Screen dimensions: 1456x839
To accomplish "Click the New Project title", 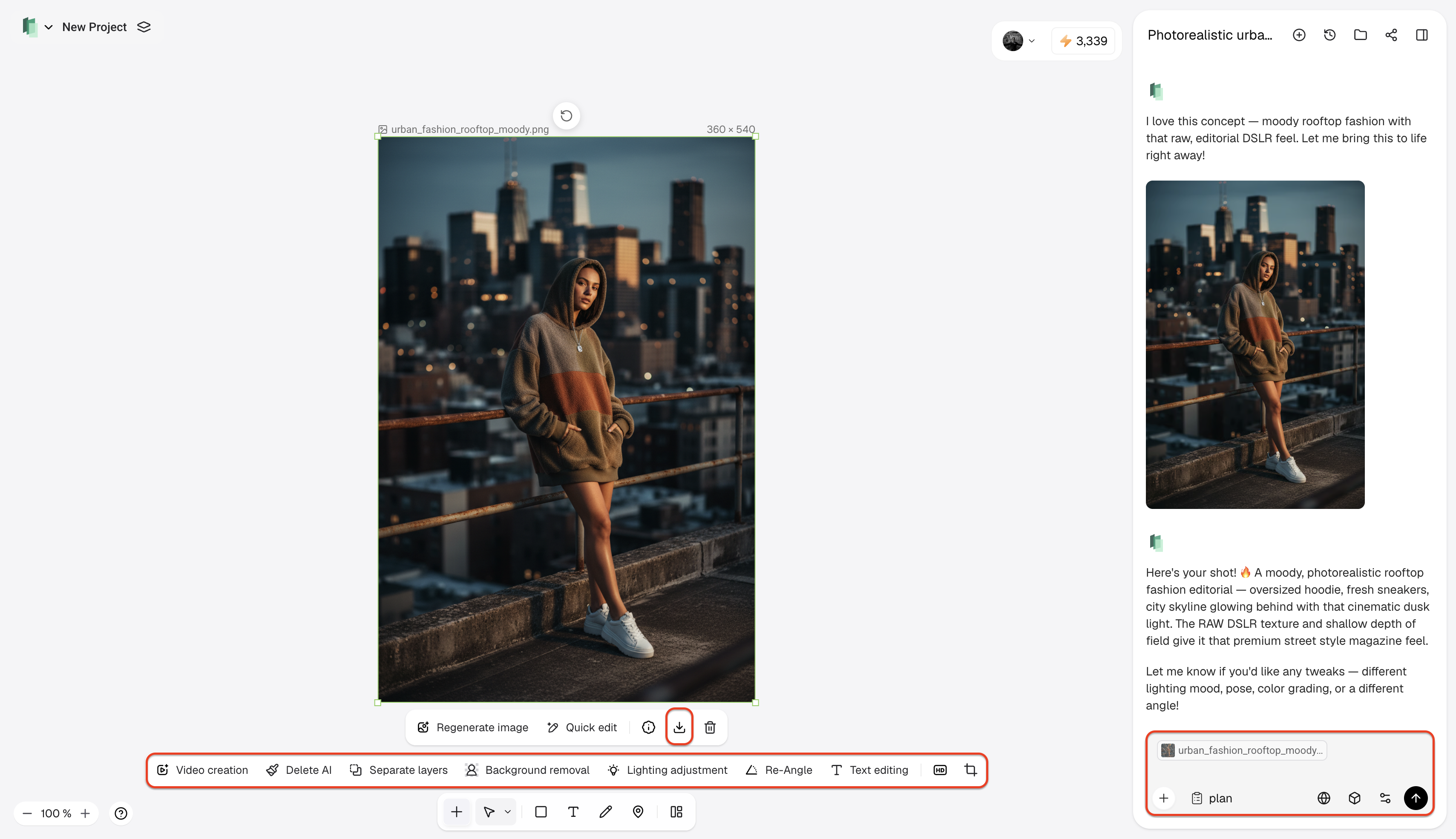I will tap(94, 27).
